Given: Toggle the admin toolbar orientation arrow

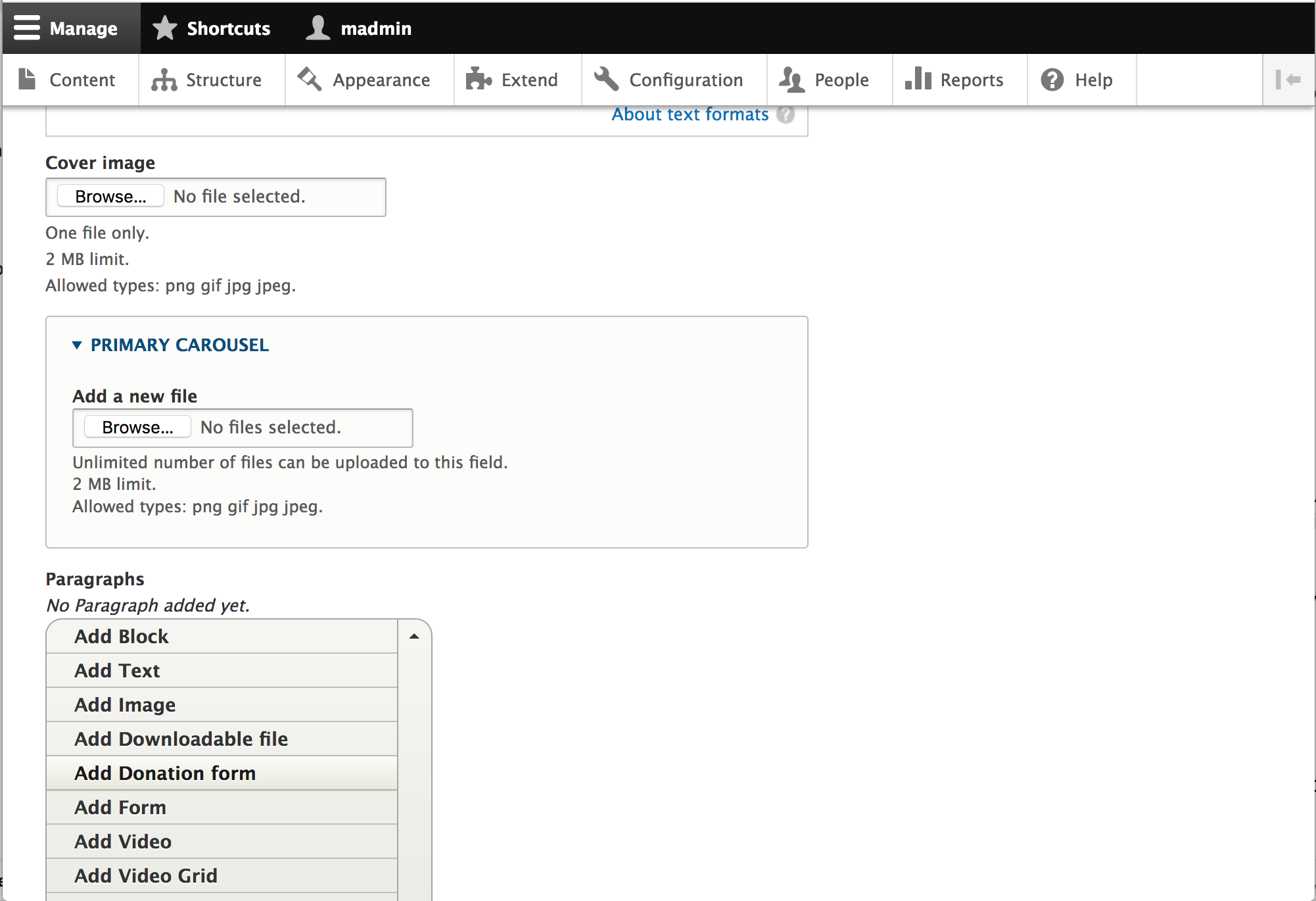Looking at the screenshot, I should pos(1288,79).
